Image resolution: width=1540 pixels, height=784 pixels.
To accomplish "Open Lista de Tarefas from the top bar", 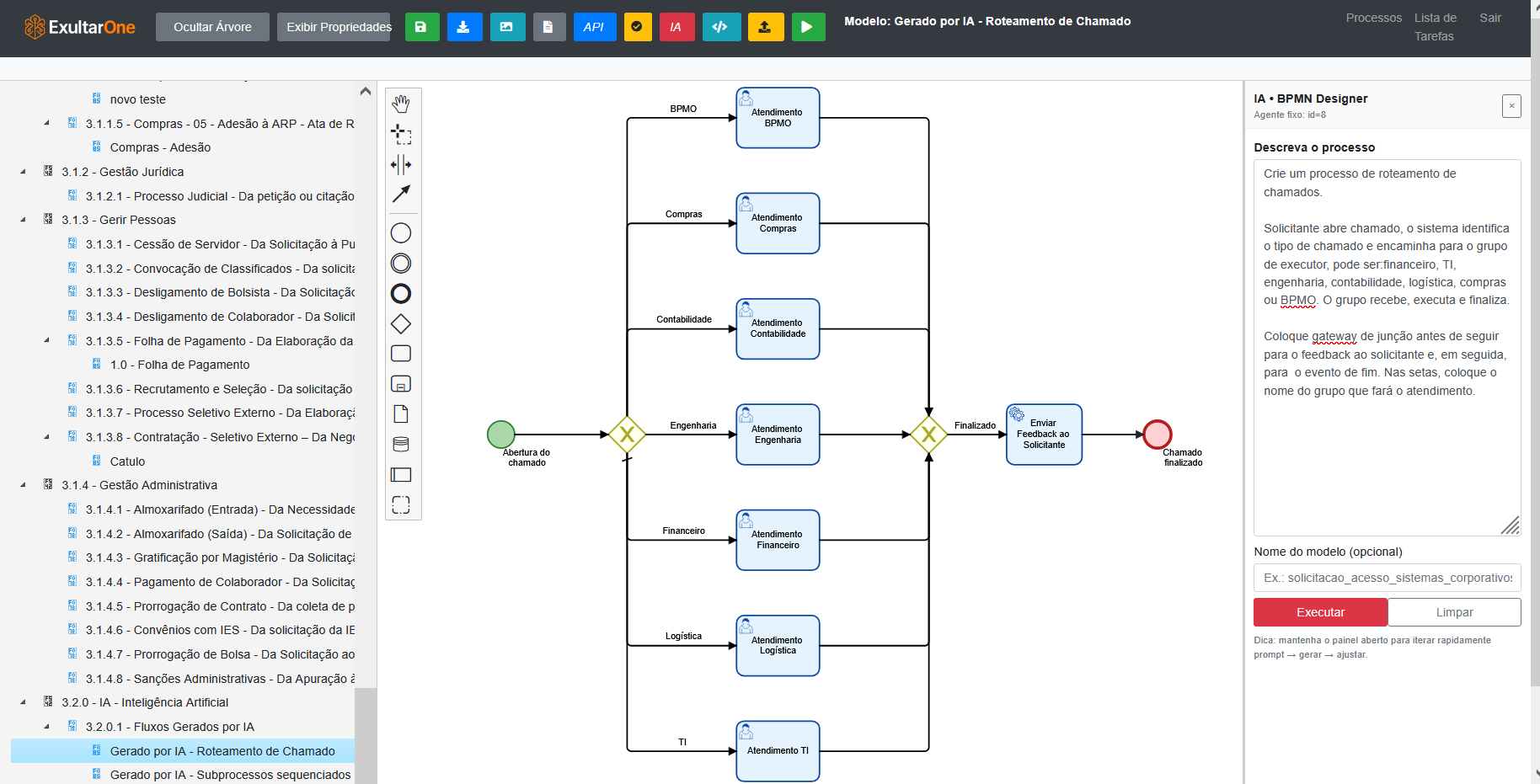I will pos(1434,26).
